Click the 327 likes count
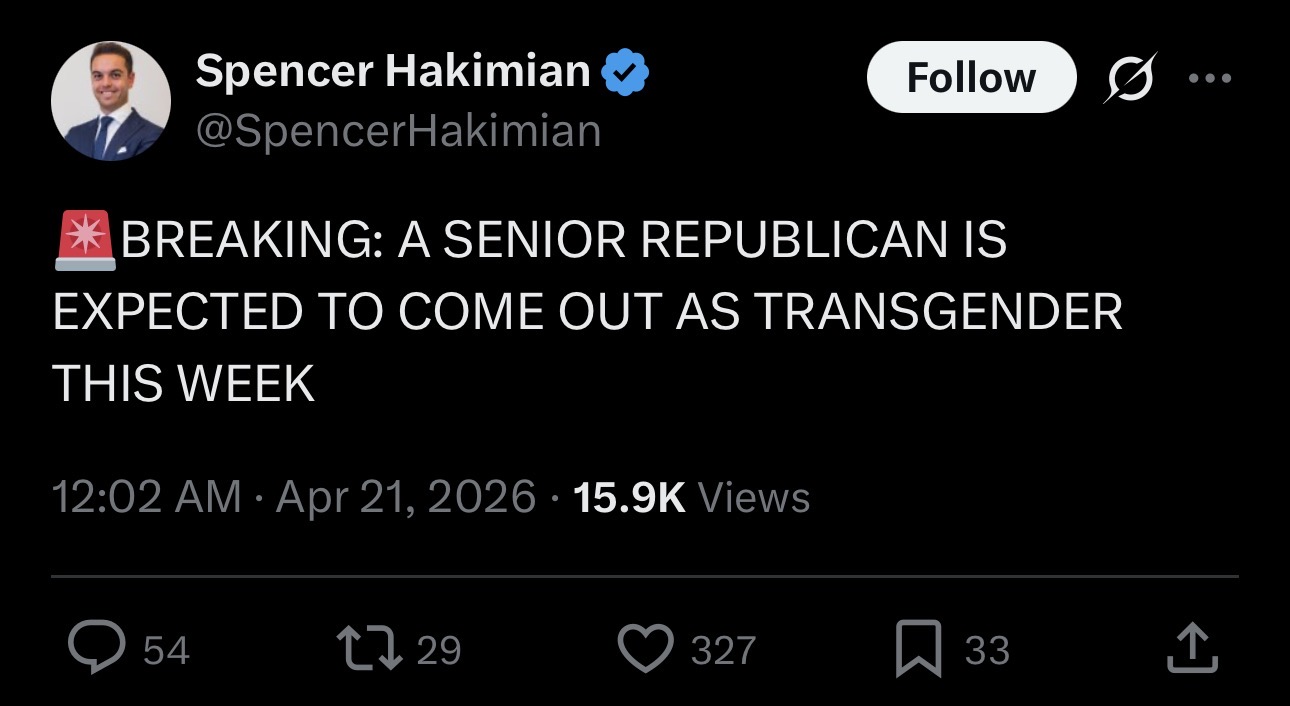This screenshot has width=1290, height=706. (x=723, y=651)
